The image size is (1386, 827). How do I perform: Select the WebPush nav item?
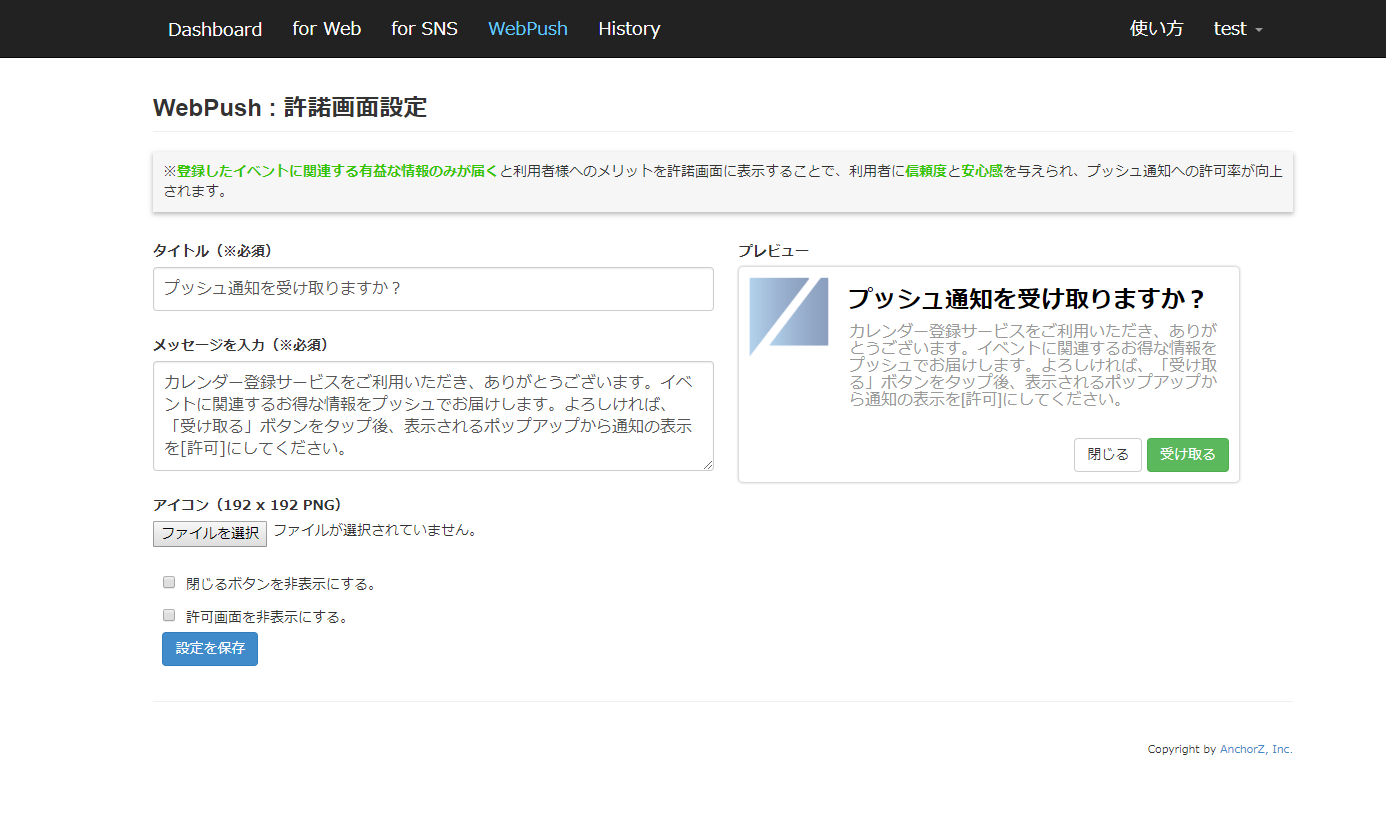[528, 29]
